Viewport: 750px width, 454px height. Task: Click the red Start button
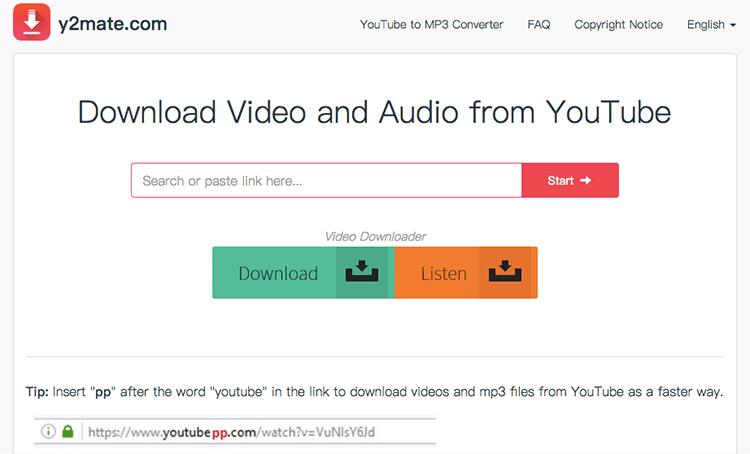tap(570, 180)
